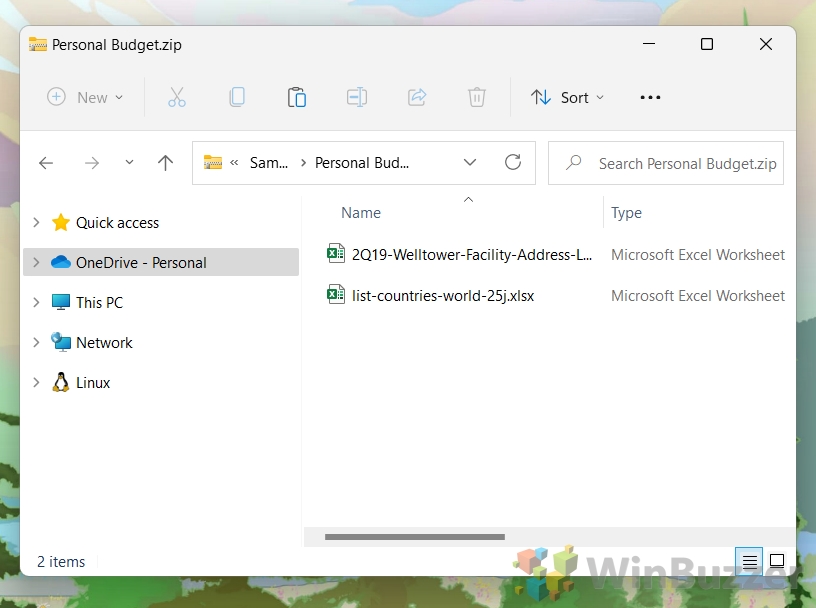Refresh the Personal Budget.zip folder view
Screen dimensions: 816x608
(513, 162)
